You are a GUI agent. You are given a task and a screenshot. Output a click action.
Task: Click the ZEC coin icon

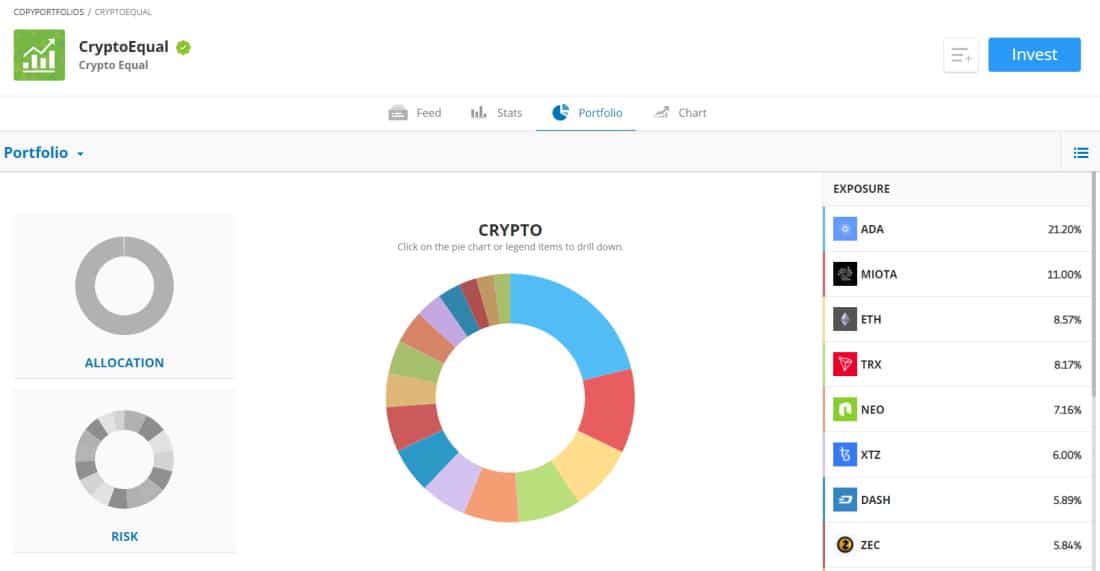[x=845, y=544]
